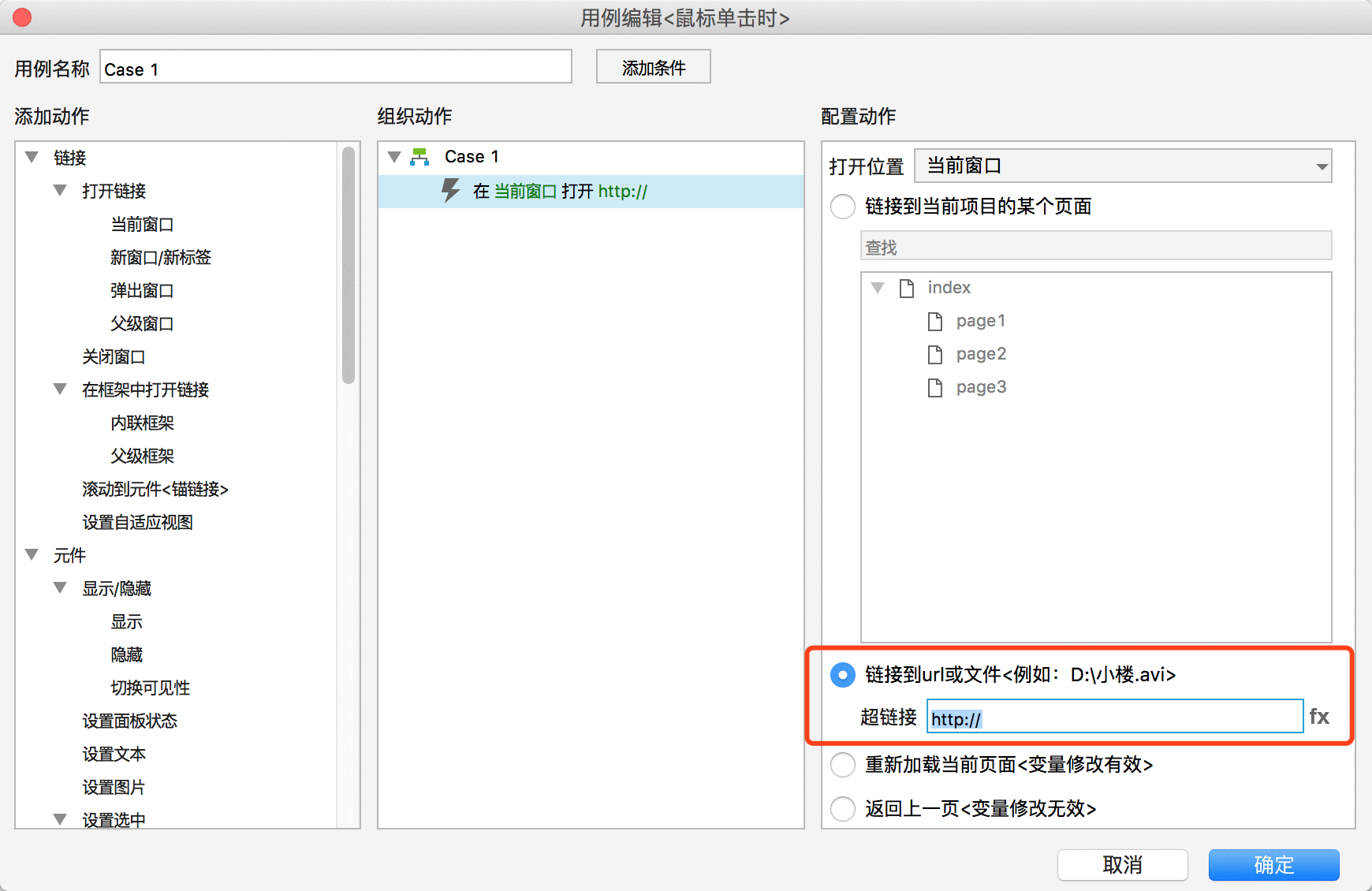Open the fx expression editor

coord(1319,716)
